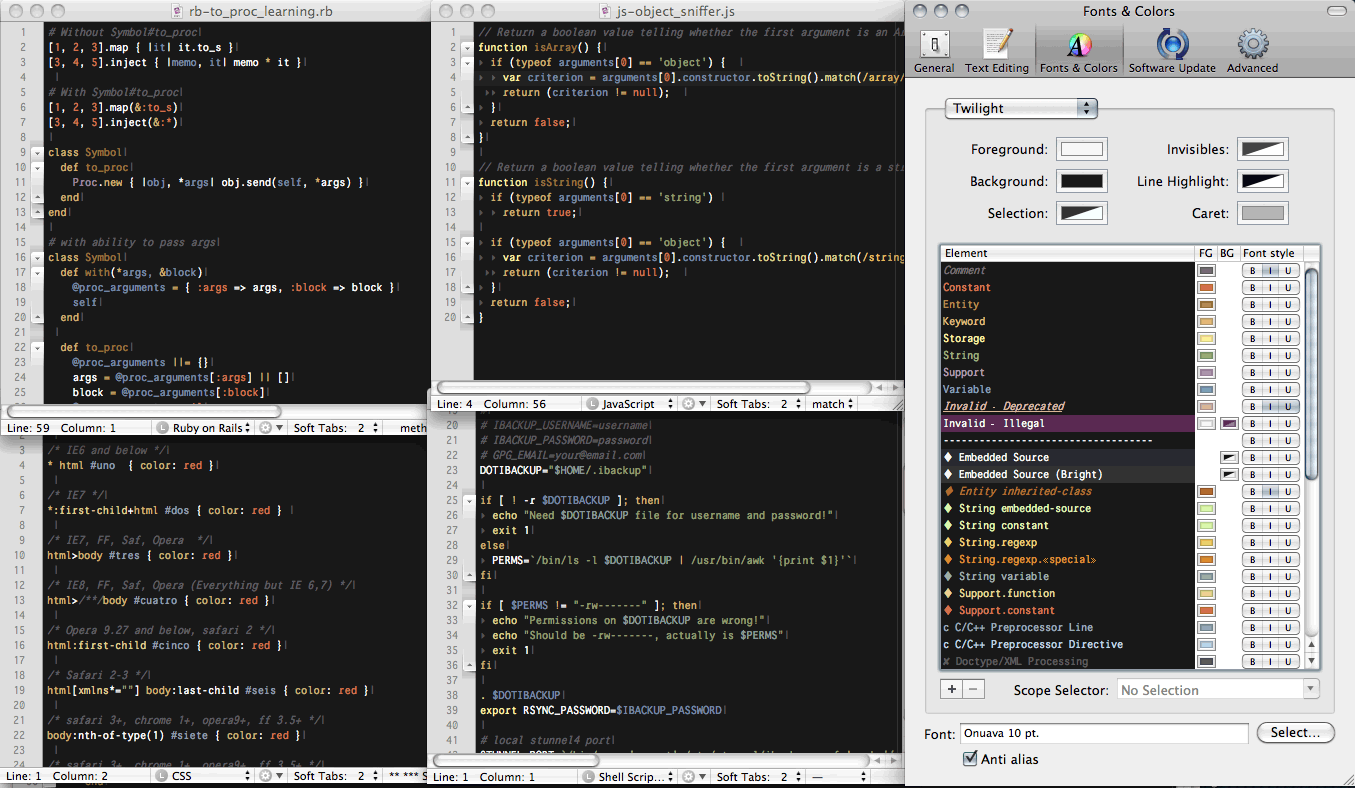Click the Font text field
This screenshot has height=788, width=1355.
click(x=1103, y=733)
